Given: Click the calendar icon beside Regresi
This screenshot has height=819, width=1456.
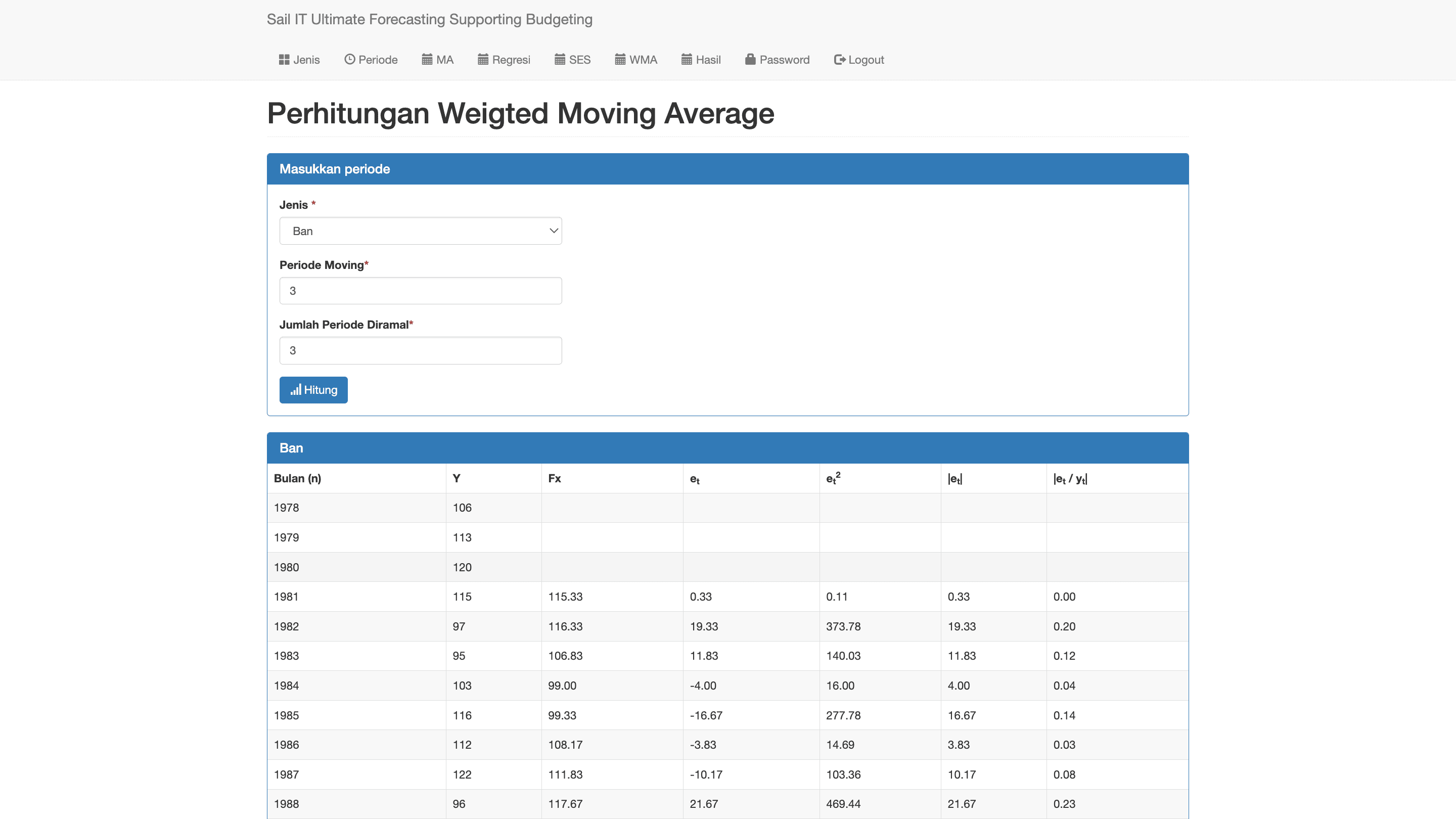Looking at the screenshot, I should point(483,59).
